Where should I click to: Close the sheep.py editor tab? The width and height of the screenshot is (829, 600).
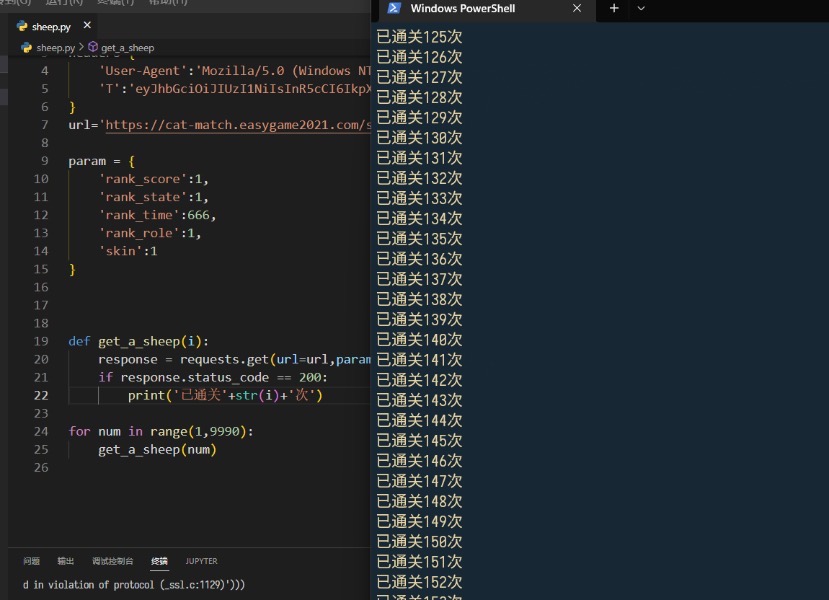tap(87, 26)
